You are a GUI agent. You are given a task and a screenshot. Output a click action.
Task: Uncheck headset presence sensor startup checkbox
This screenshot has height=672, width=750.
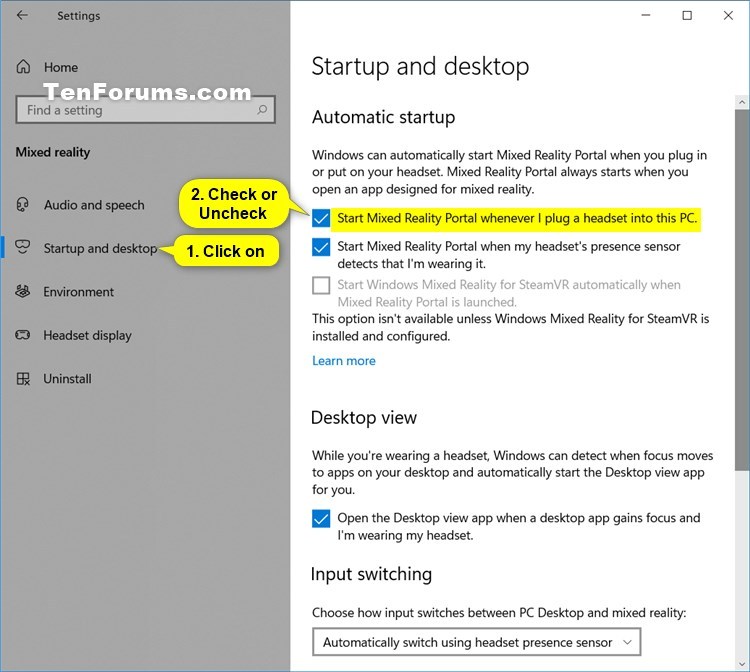pyautogui.click(x=321, y=247)
